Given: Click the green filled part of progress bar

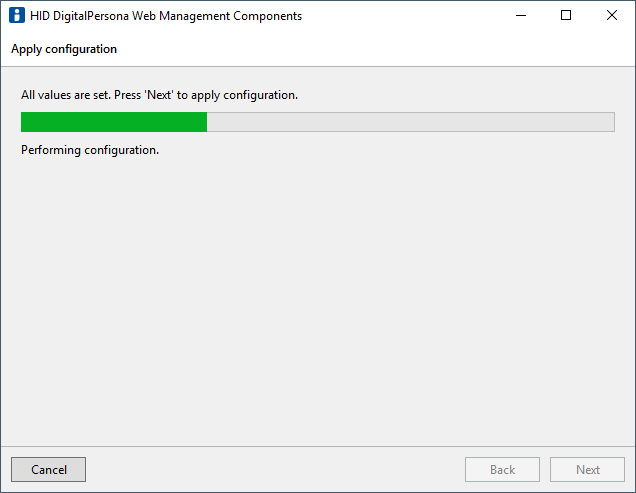Looking at the screenshot, I should click(113, 122).
